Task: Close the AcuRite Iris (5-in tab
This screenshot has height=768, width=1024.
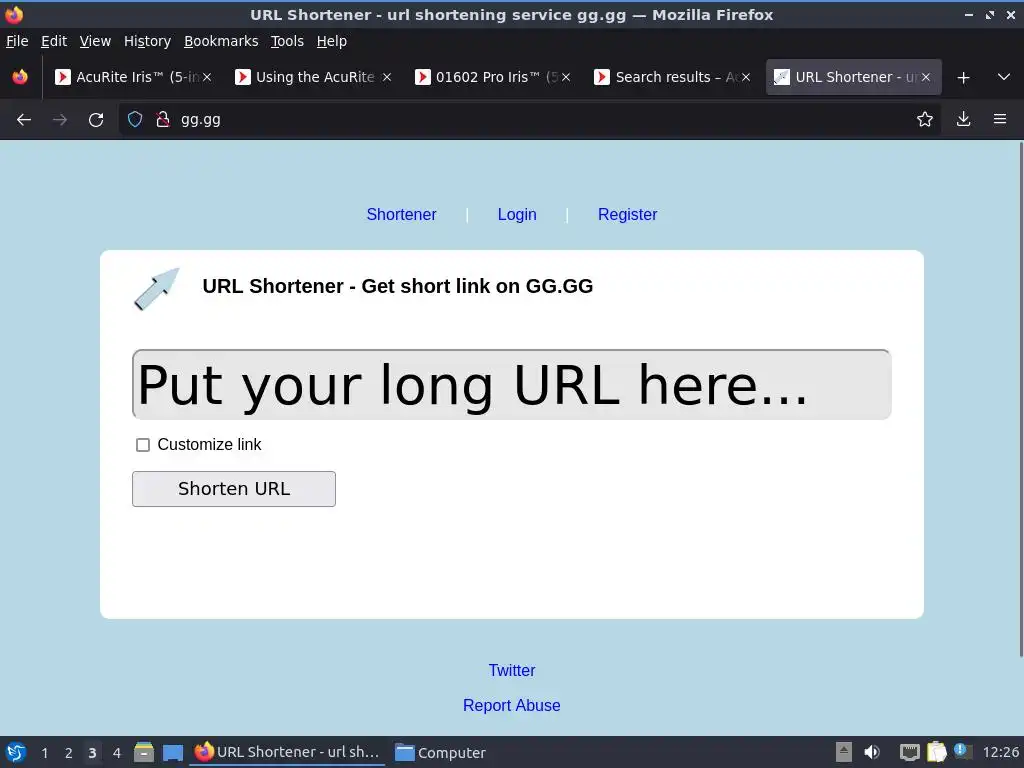Action: 207,77
